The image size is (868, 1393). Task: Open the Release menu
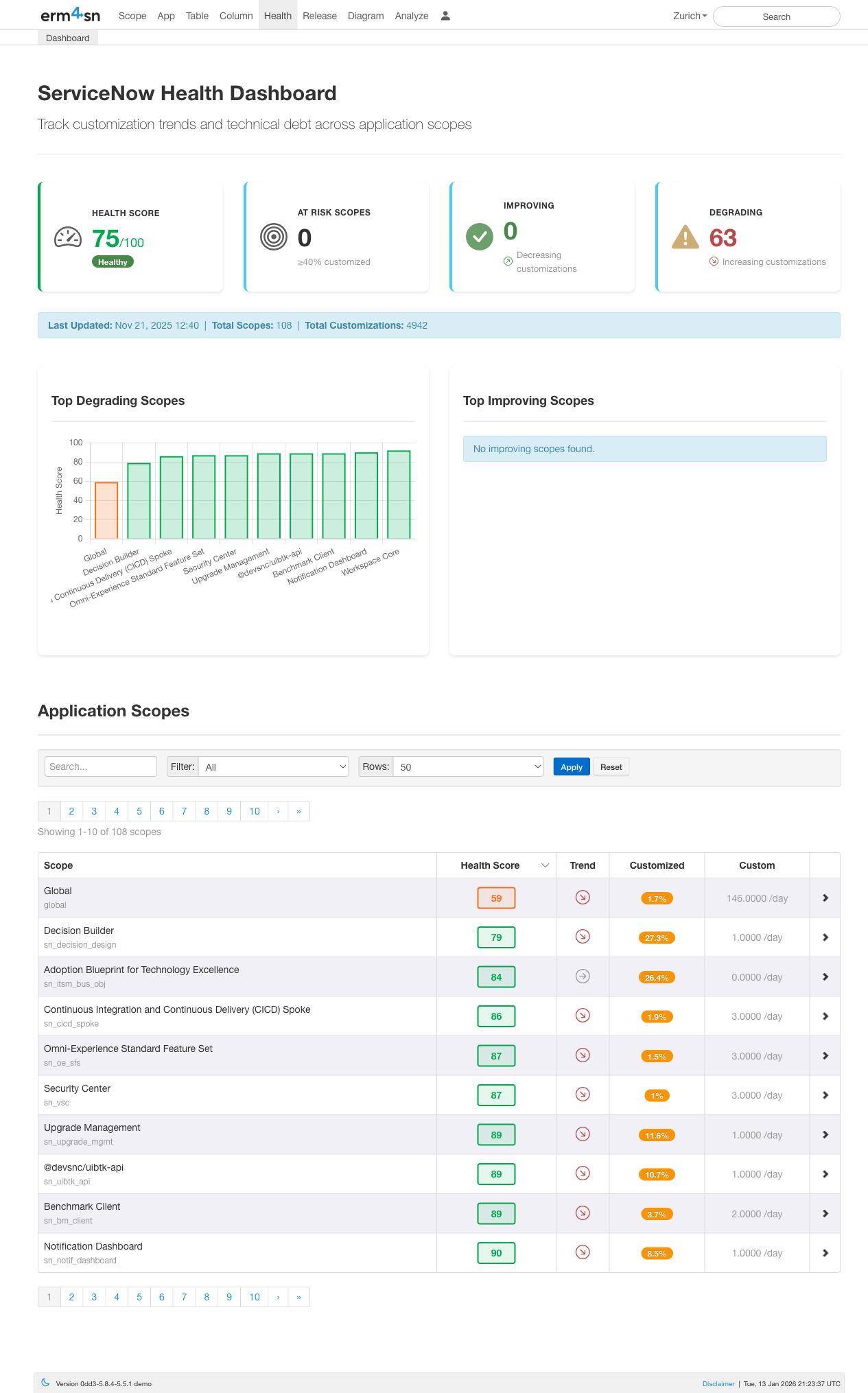pos(320,16)
